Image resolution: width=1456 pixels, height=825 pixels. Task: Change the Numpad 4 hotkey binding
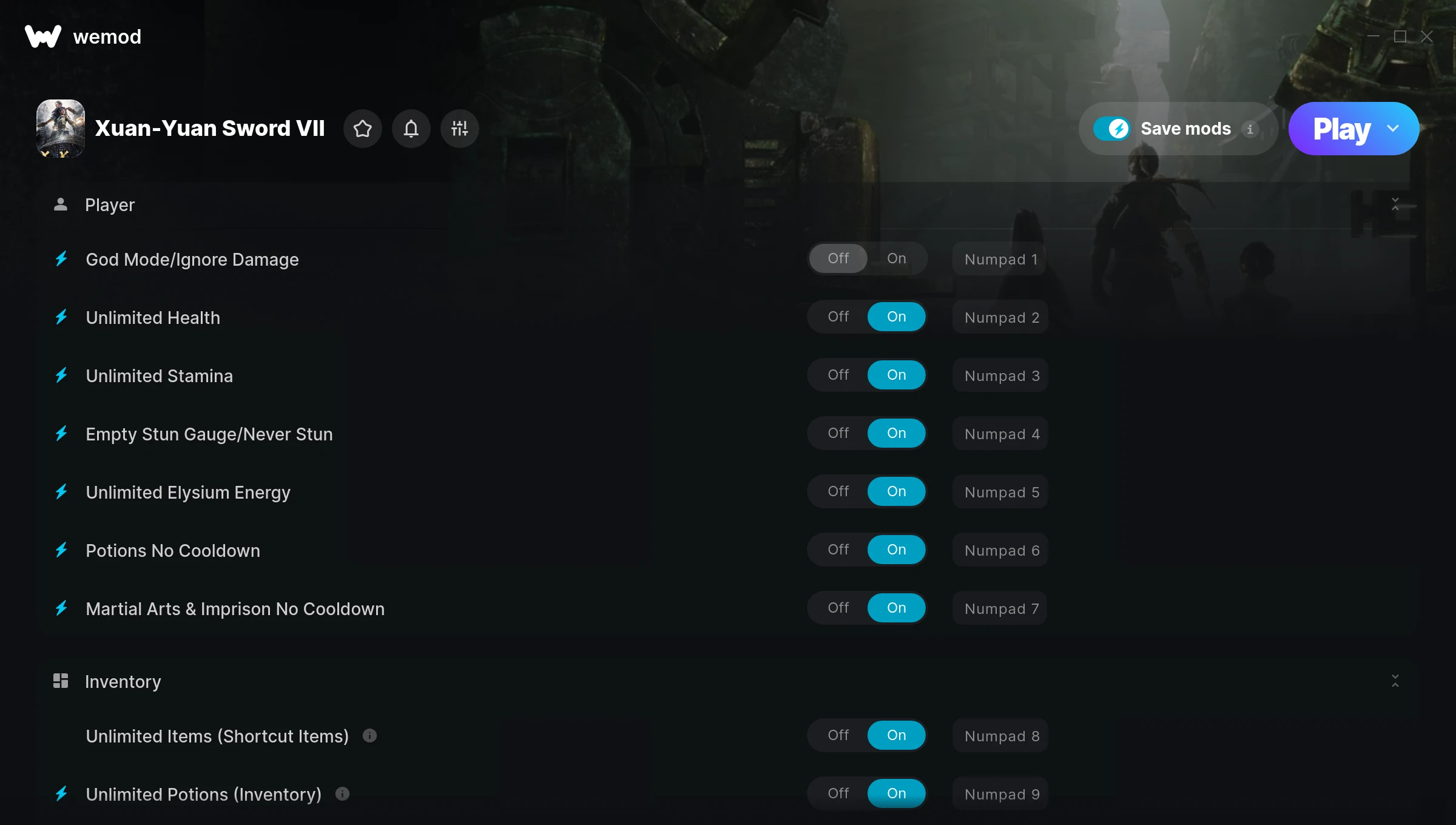click(1001, 434)
